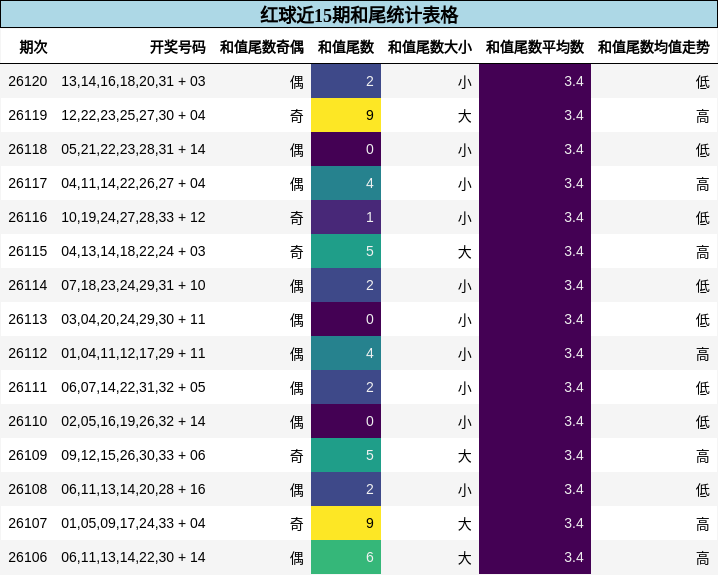Click the 开奖号码 column header
The width and height of the screenshot is (718, 575).
(178, 47)
